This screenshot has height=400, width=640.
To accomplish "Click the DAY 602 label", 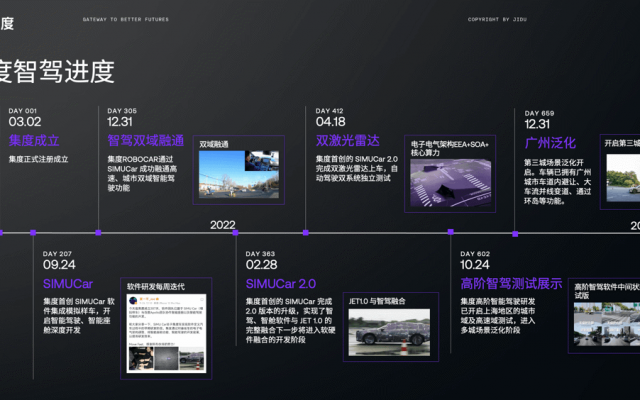I will click(x=475, y=253).
